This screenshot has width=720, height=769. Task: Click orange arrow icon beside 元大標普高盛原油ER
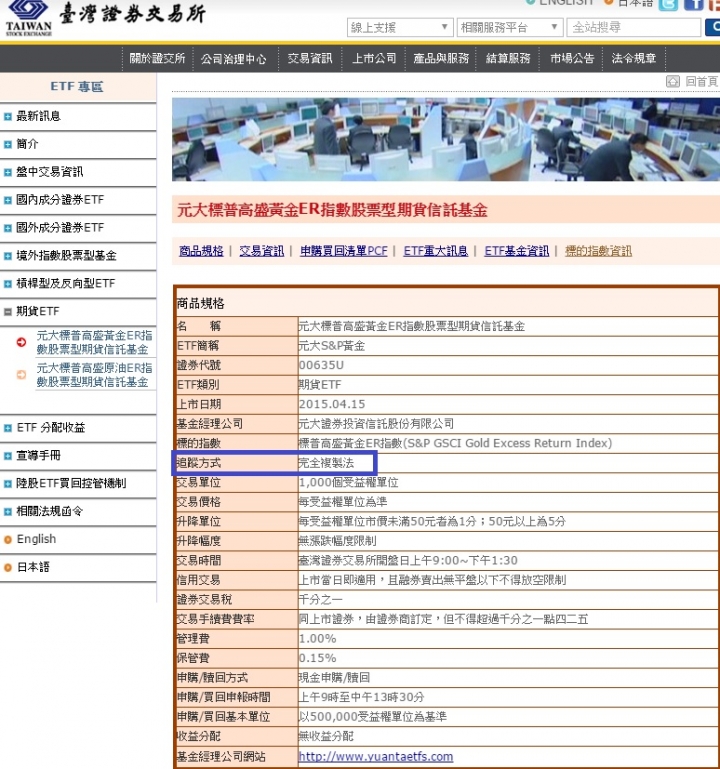point(21,375)
